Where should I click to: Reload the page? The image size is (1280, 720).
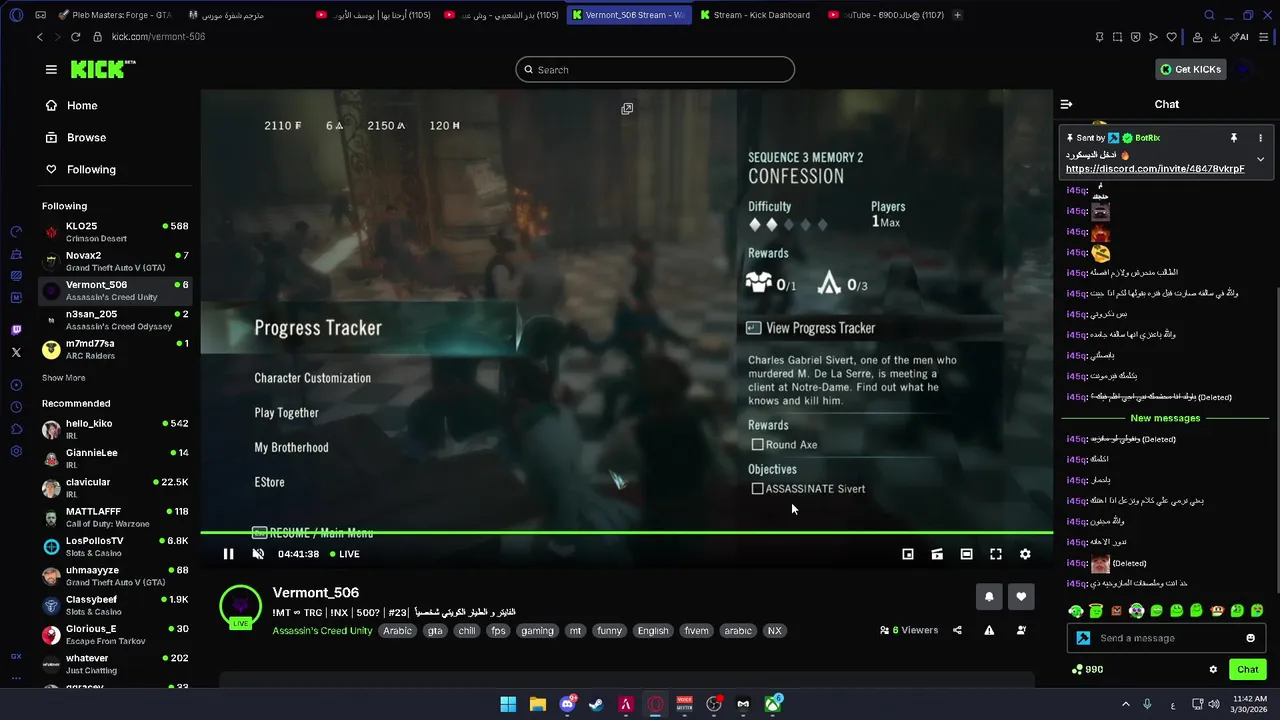[x=75, y=37]
